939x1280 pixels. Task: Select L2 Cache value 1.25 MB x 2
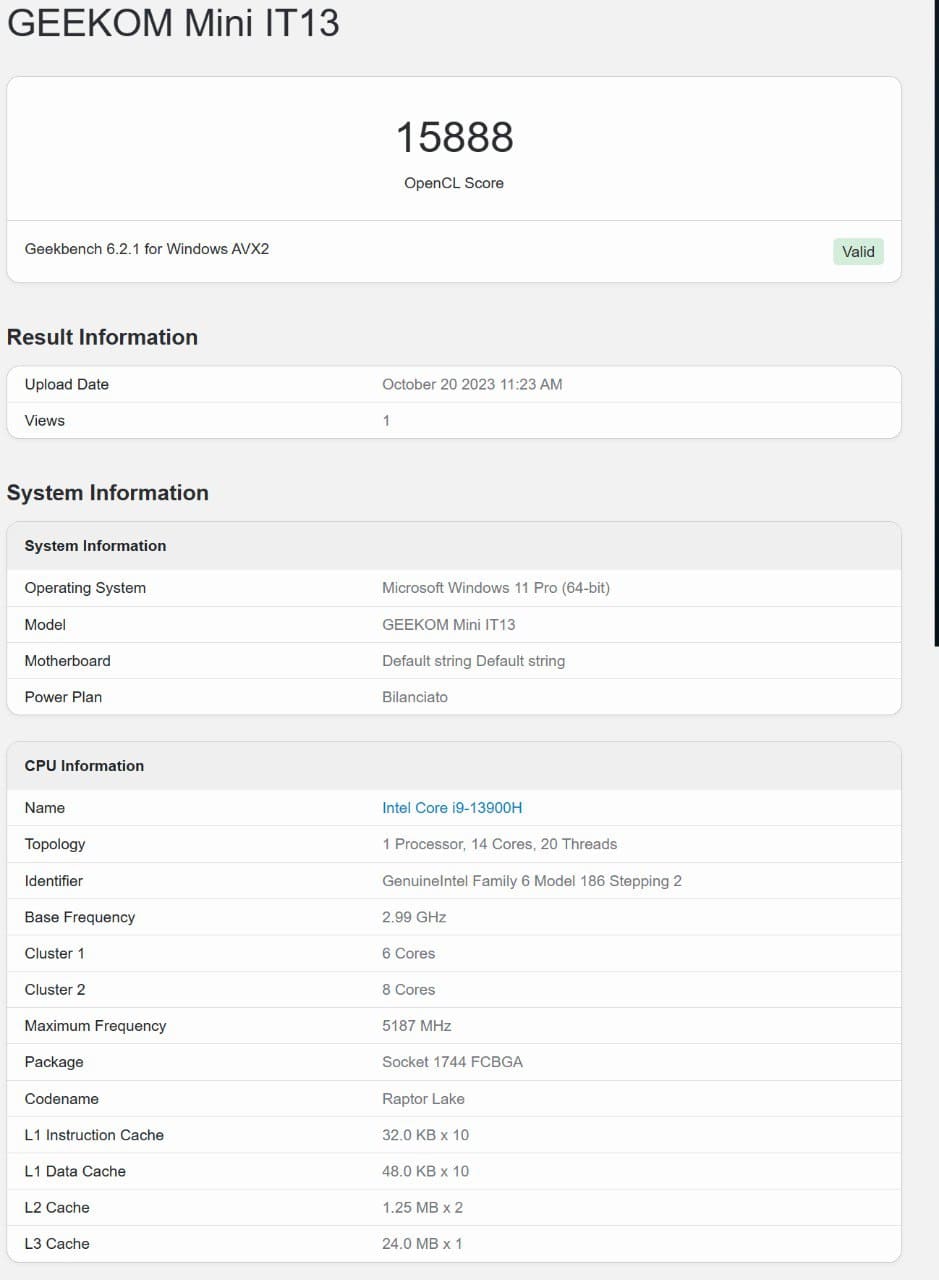423,1208
